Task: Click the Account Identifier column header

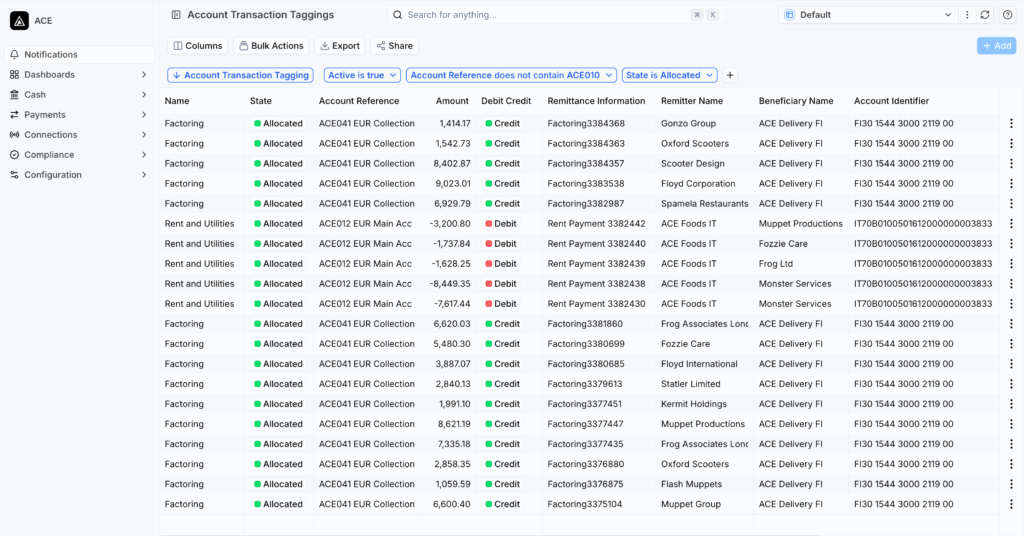Action: 891,101
